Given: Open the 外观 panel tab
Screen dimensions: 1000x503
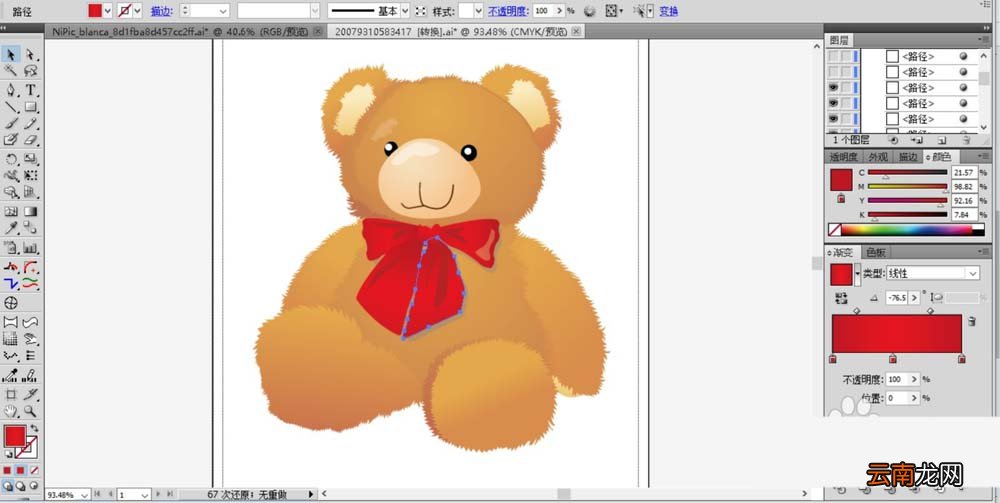Looking at the screenshot, I should click(x=878, y=156).
